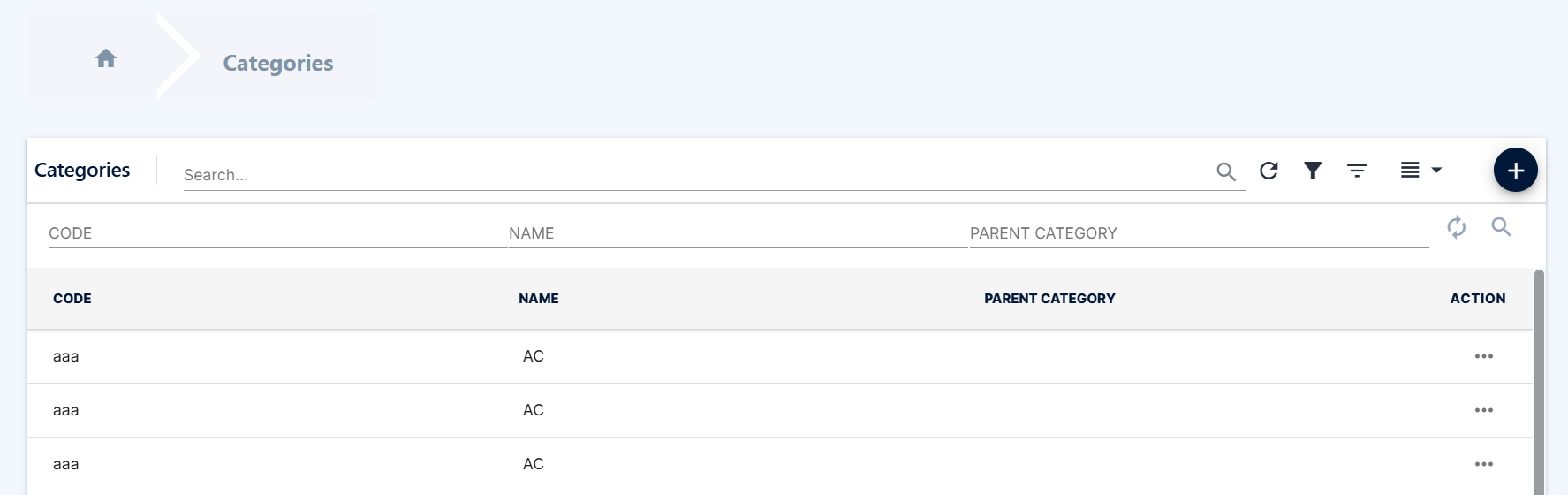Reset column filters with circular arrows icon
This screenshot has height=495, width=1568.
click(1457, 227)
